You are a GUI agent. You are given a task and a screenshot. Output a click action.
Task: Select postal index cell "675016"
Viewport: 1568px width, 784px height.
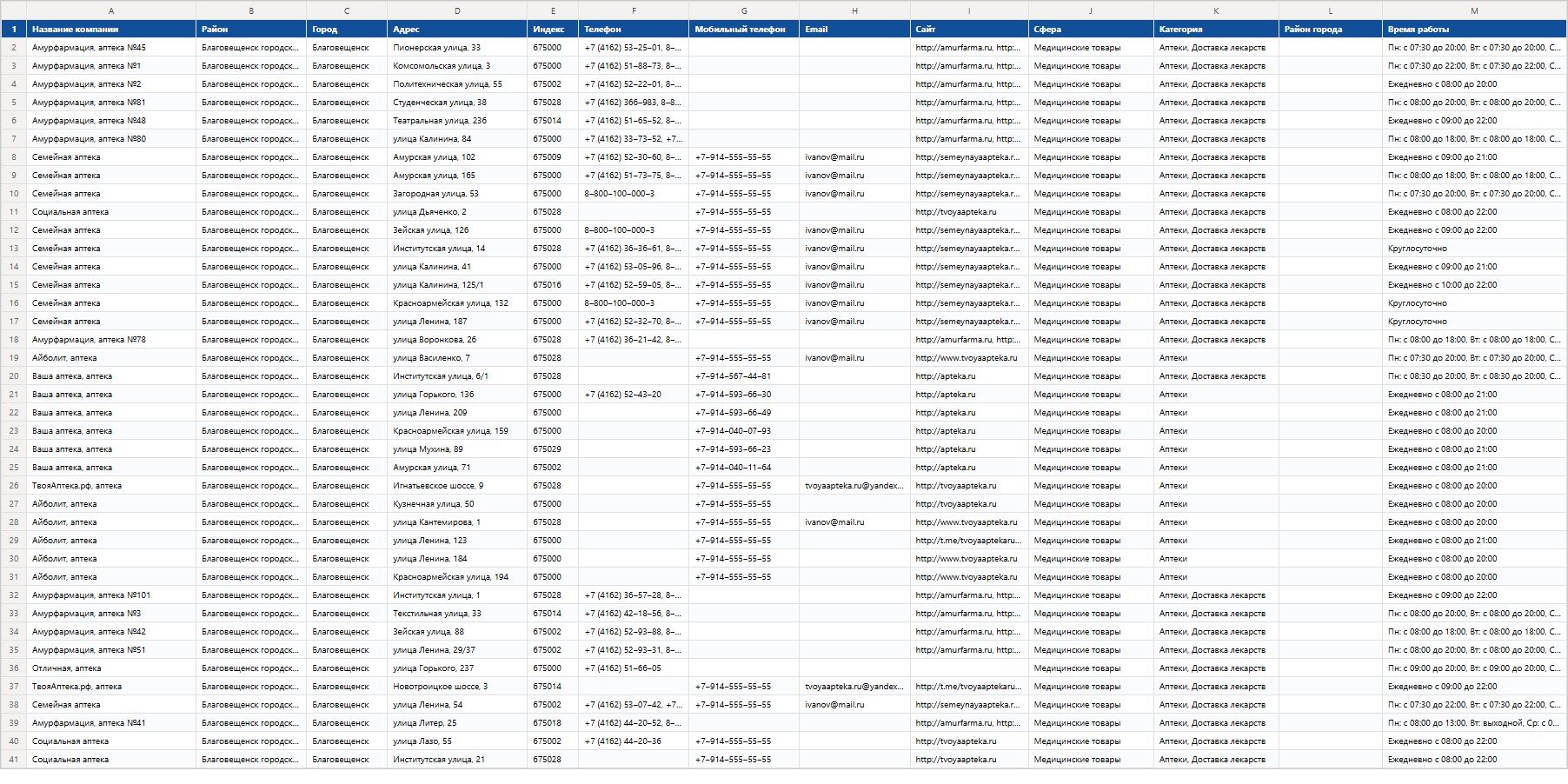(x=553, y=285)
